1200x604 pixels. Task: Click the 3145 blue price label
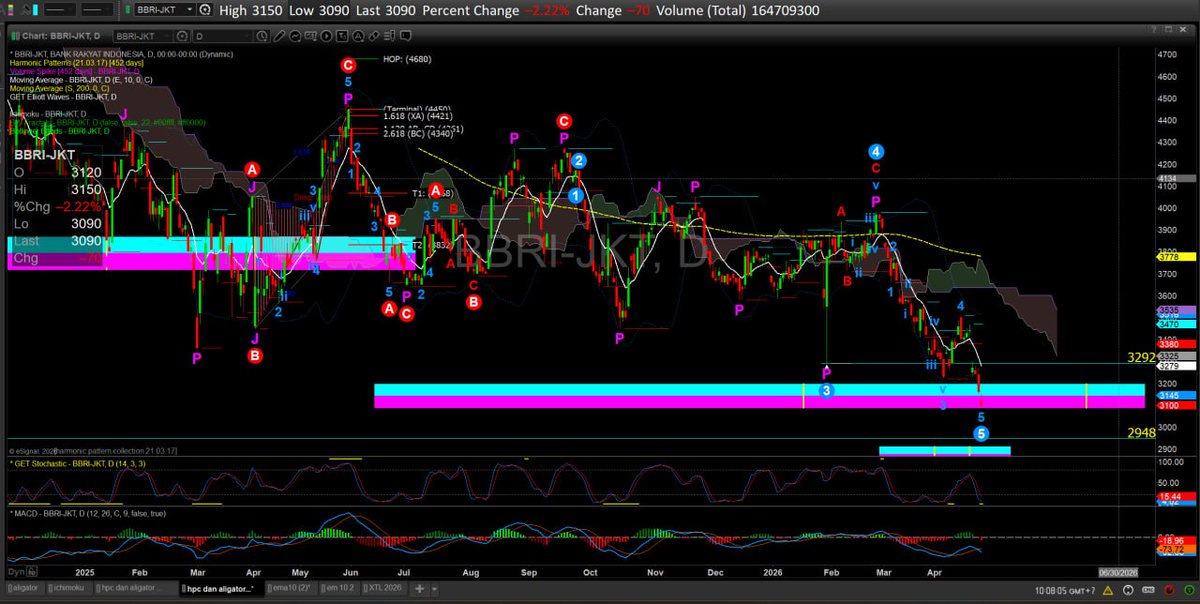[1175, 395]
